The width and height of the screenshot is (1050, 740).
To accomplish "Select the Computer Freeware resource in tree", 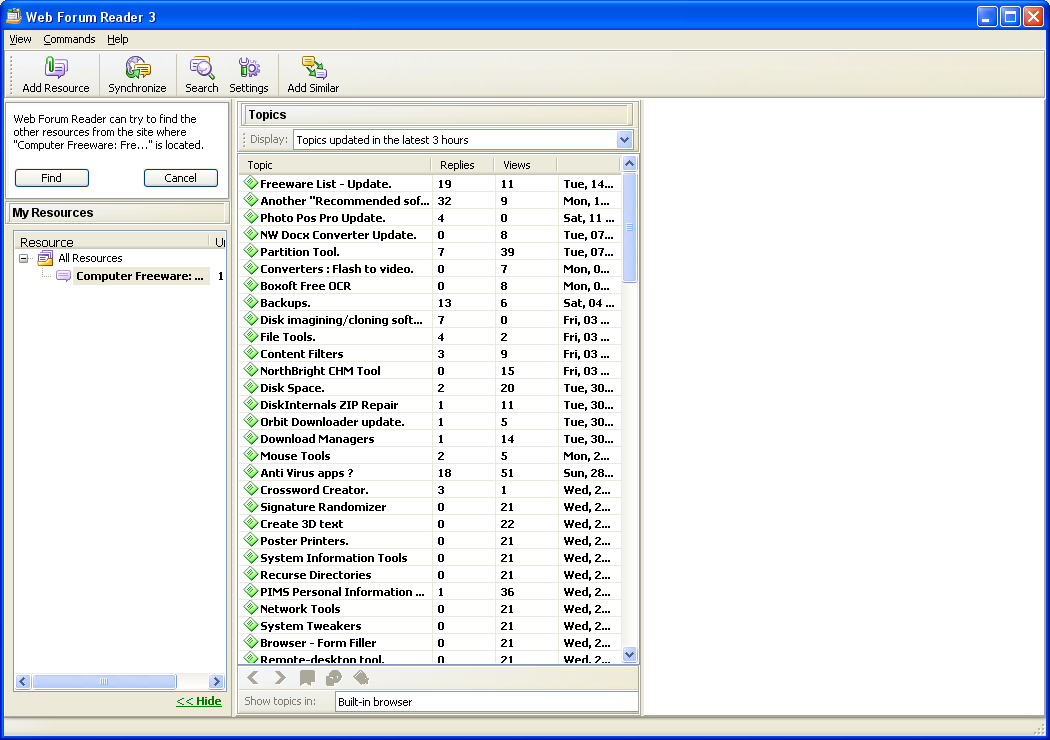I will coord(140,276).
